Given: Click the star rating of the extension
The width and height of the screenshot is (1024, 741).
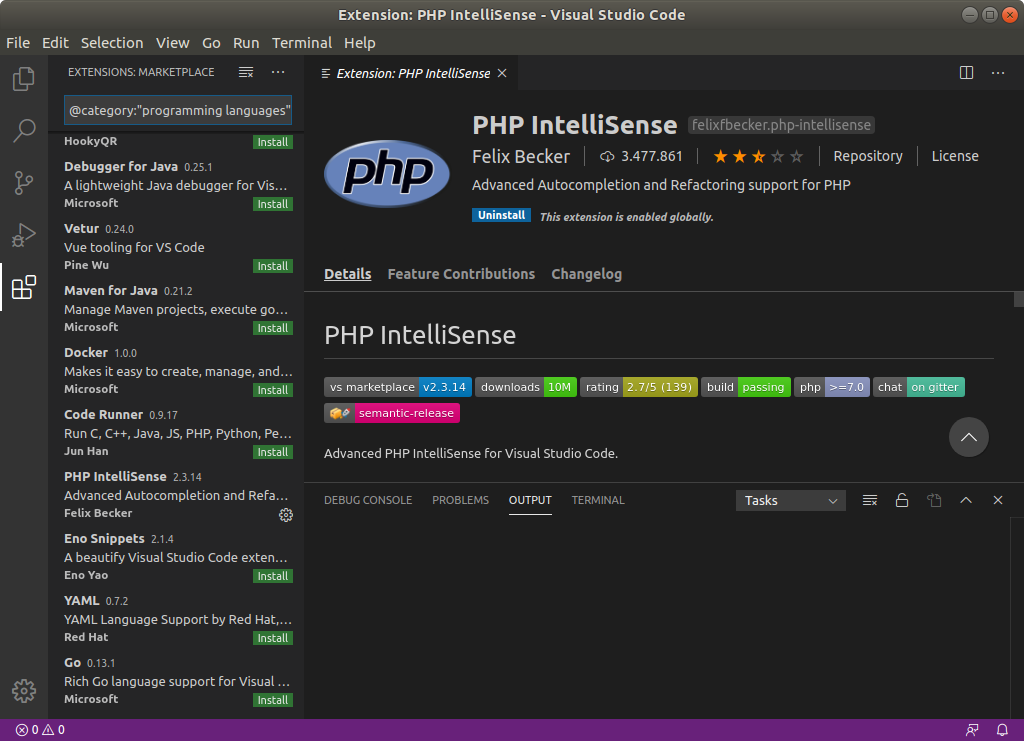Looking at the screenshot, I should (758, 157).
